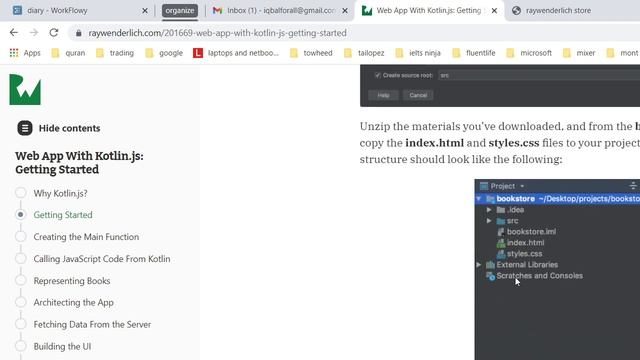Click the padlock icon in address bar

click(78, 33)
